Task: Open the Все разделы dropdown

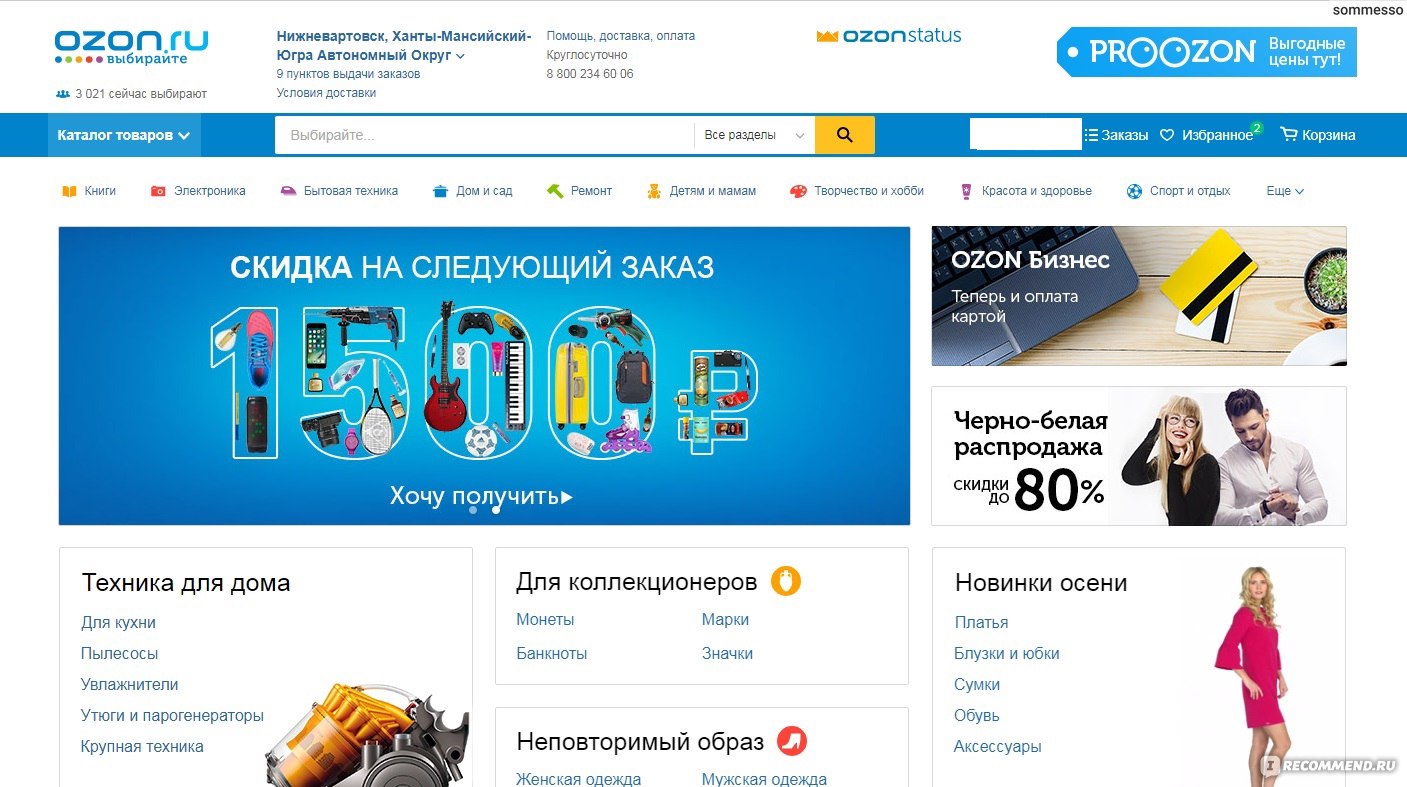Action: pos(754,135)
